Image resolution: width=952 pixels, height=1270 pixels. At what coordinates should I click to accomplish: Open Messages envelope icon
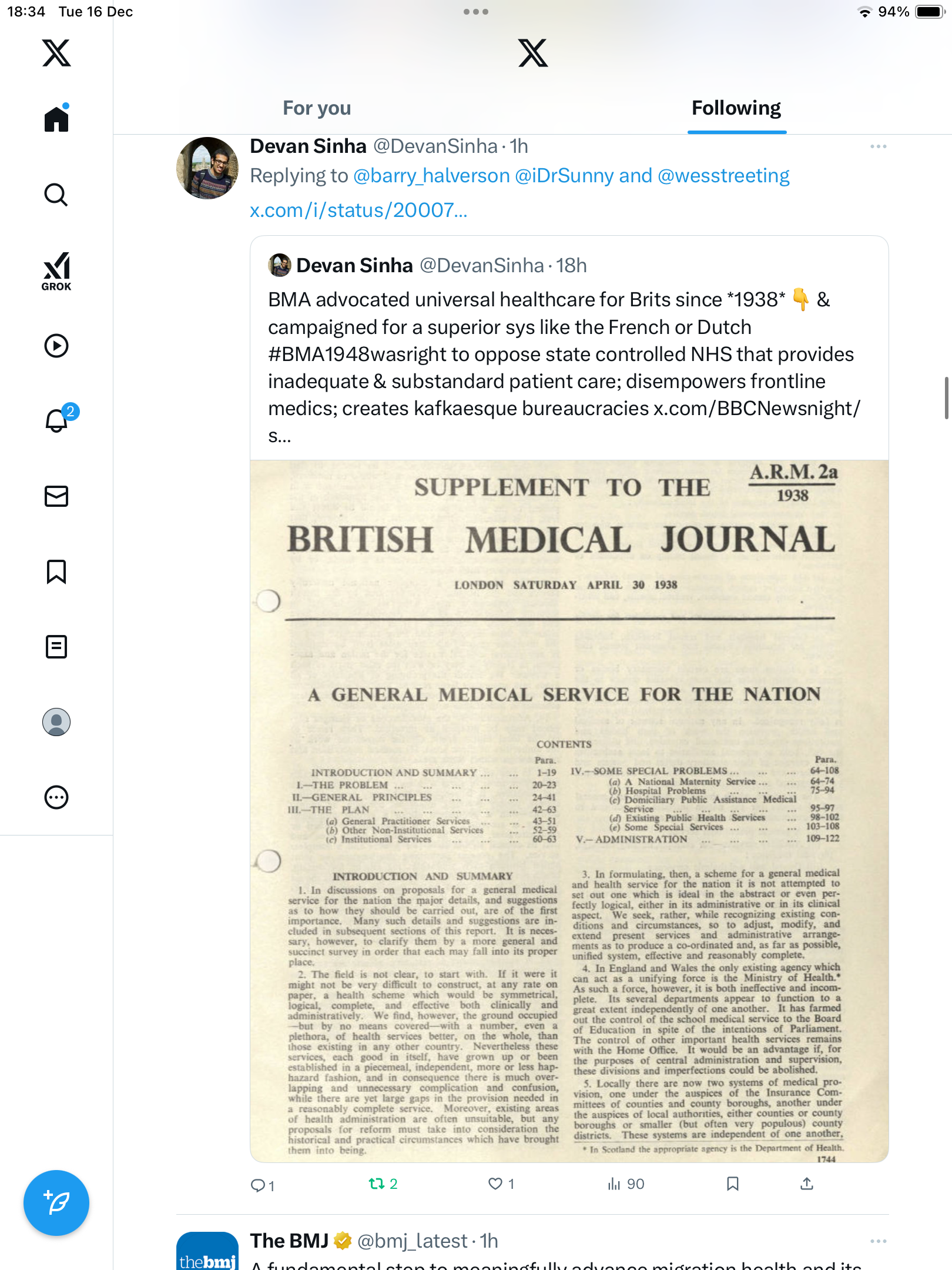point(56,496)
